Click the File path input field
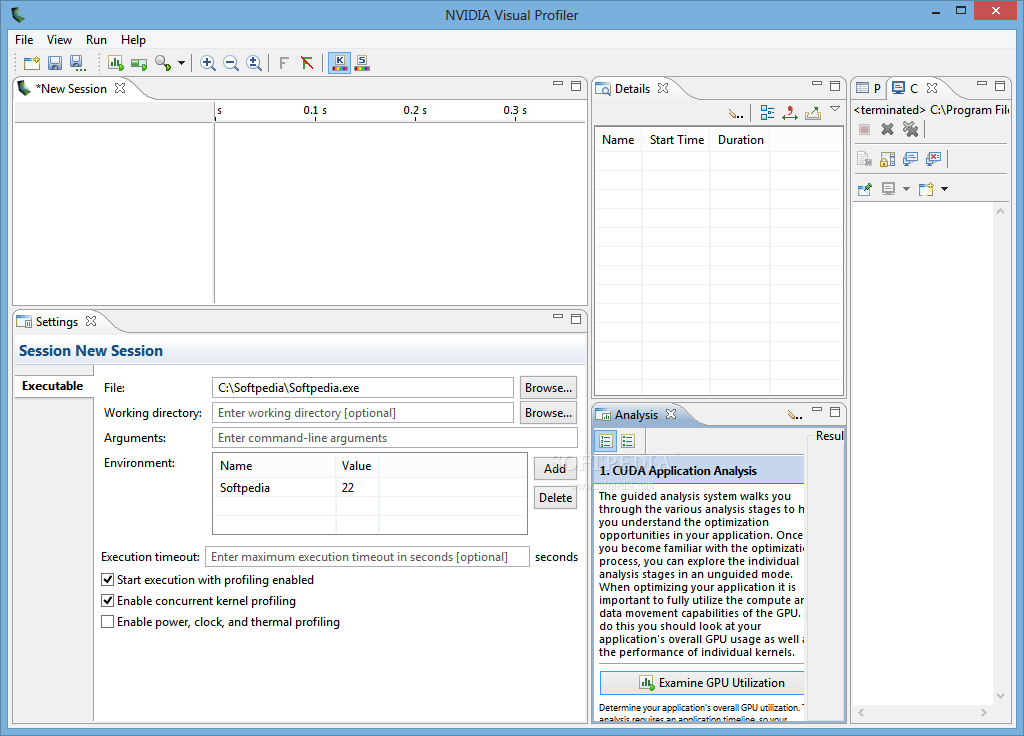 (x=363, y=388)
